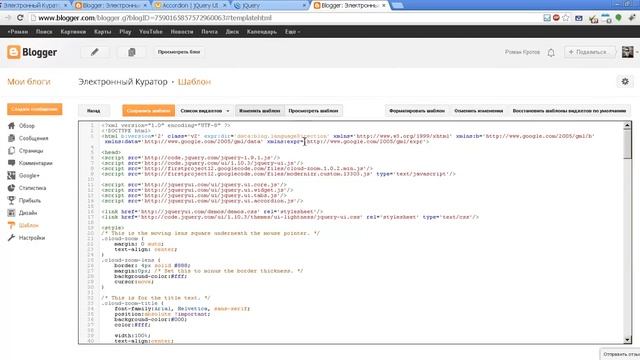The width and height of the screenshot is (640, 360).
Task: Click the Шаблон paint roller icon
Action: click(11, 225)
